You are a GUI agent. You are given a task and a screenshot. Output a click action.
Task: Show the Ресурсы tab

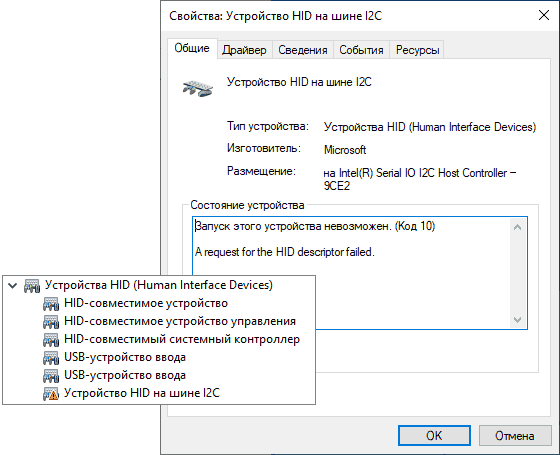click(x=417, y=50)
